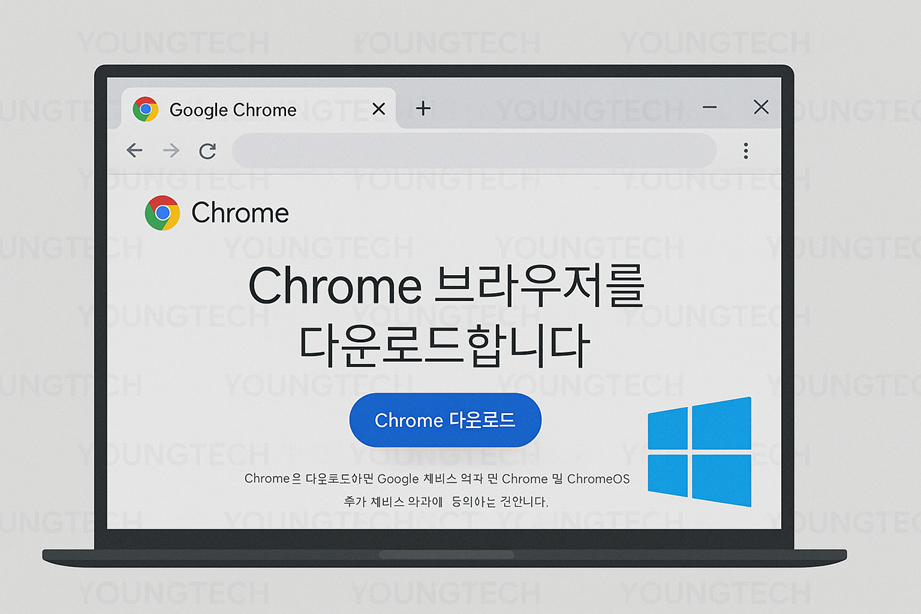Close the Google Chrome tab
The width and height of the screenshot is (921, 614).
click(379, 109)
